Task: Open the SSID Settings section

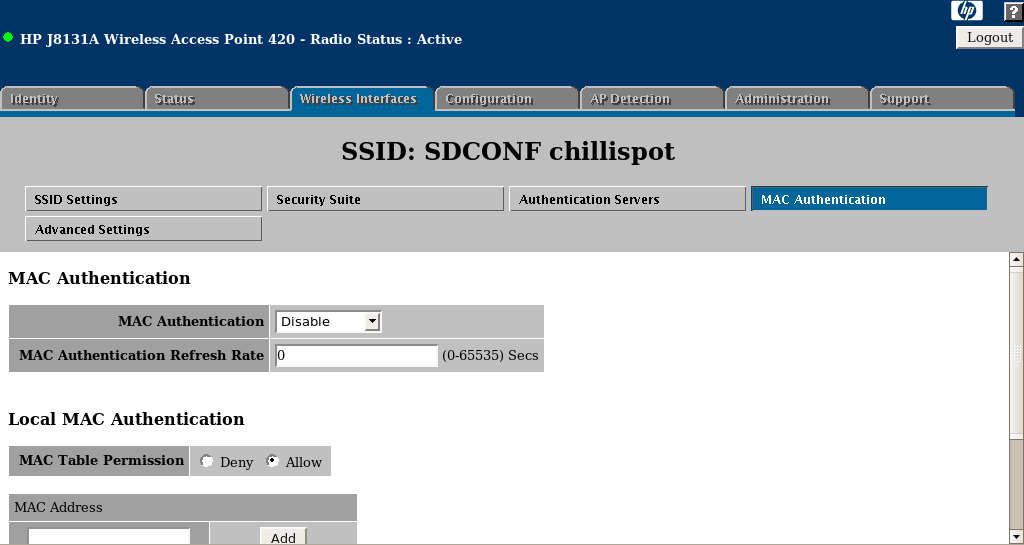Action: tap(143, 200)
